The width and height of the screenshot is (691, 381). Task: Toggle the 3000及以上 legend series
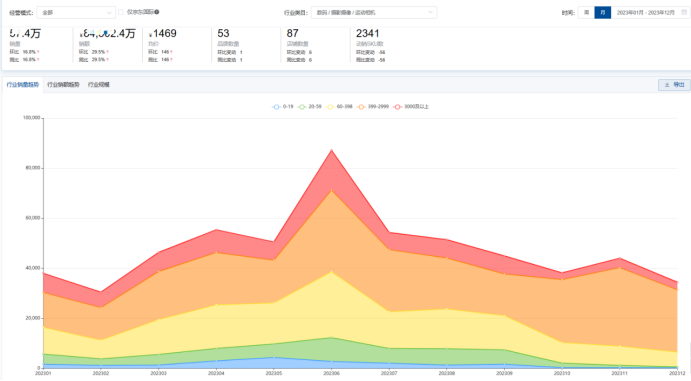(x=411, y=107)
